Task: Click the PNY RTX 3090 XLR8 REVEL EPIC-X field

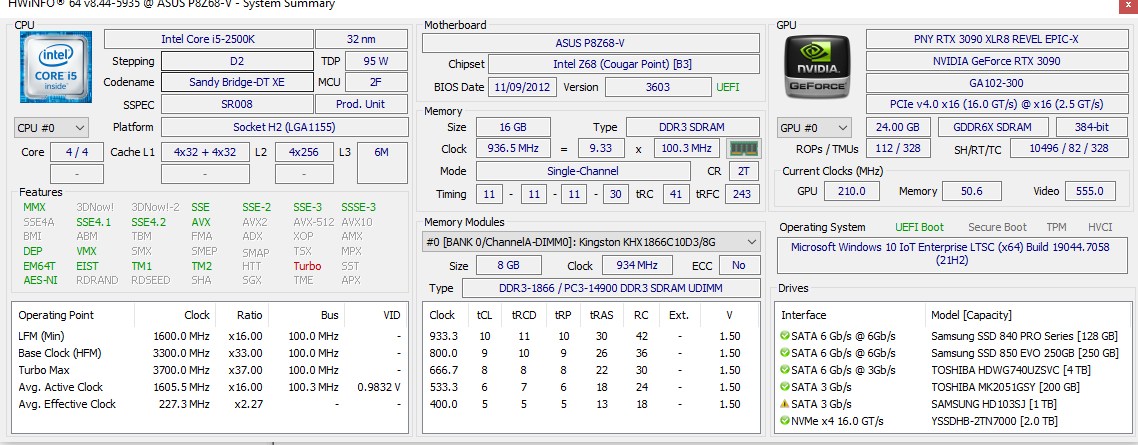Action: click(x=996, y=39)
